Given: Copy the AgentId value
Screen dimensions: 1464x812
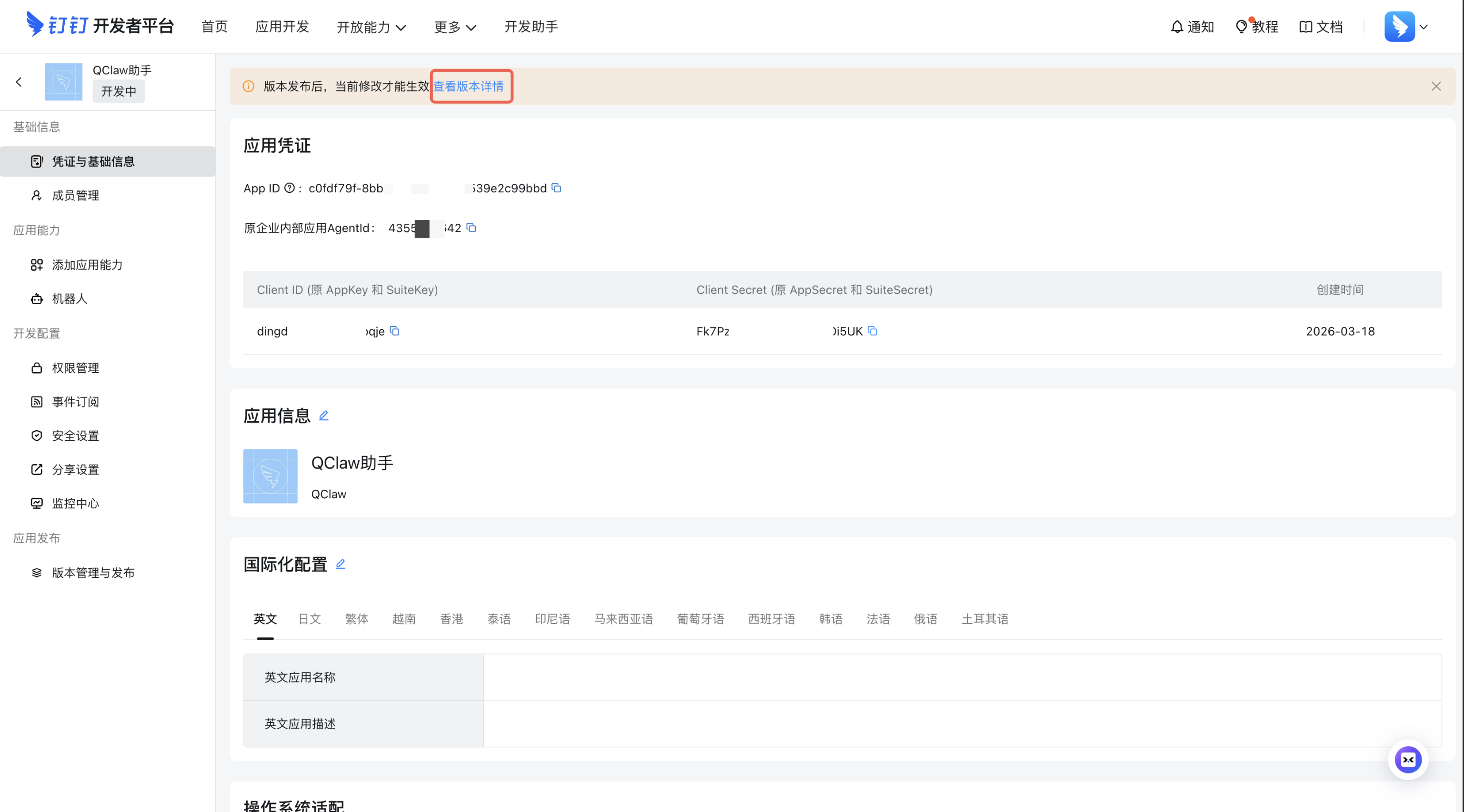Looking at the screenshot, I should (x=471, y=228).
